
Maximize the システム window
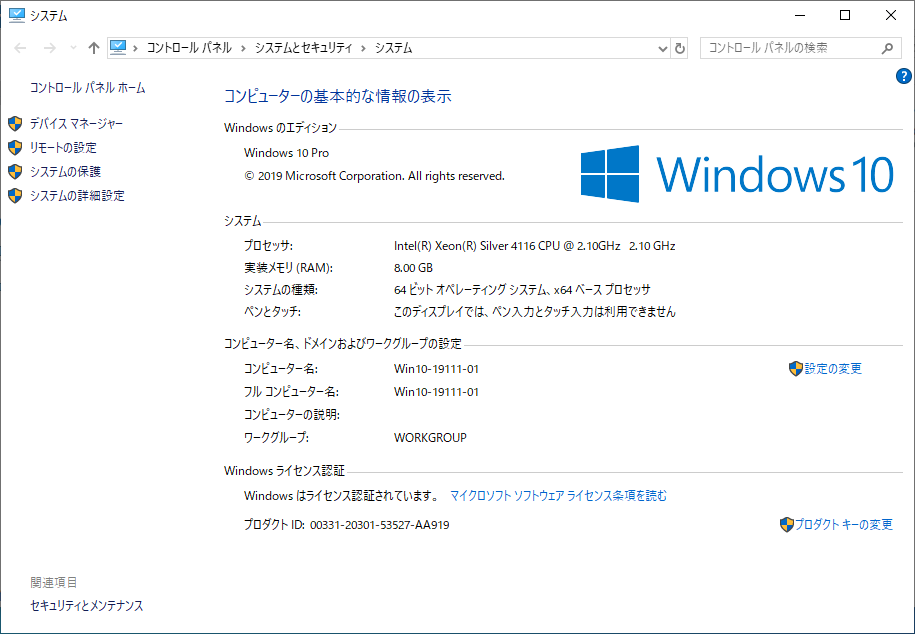(845, 16)
